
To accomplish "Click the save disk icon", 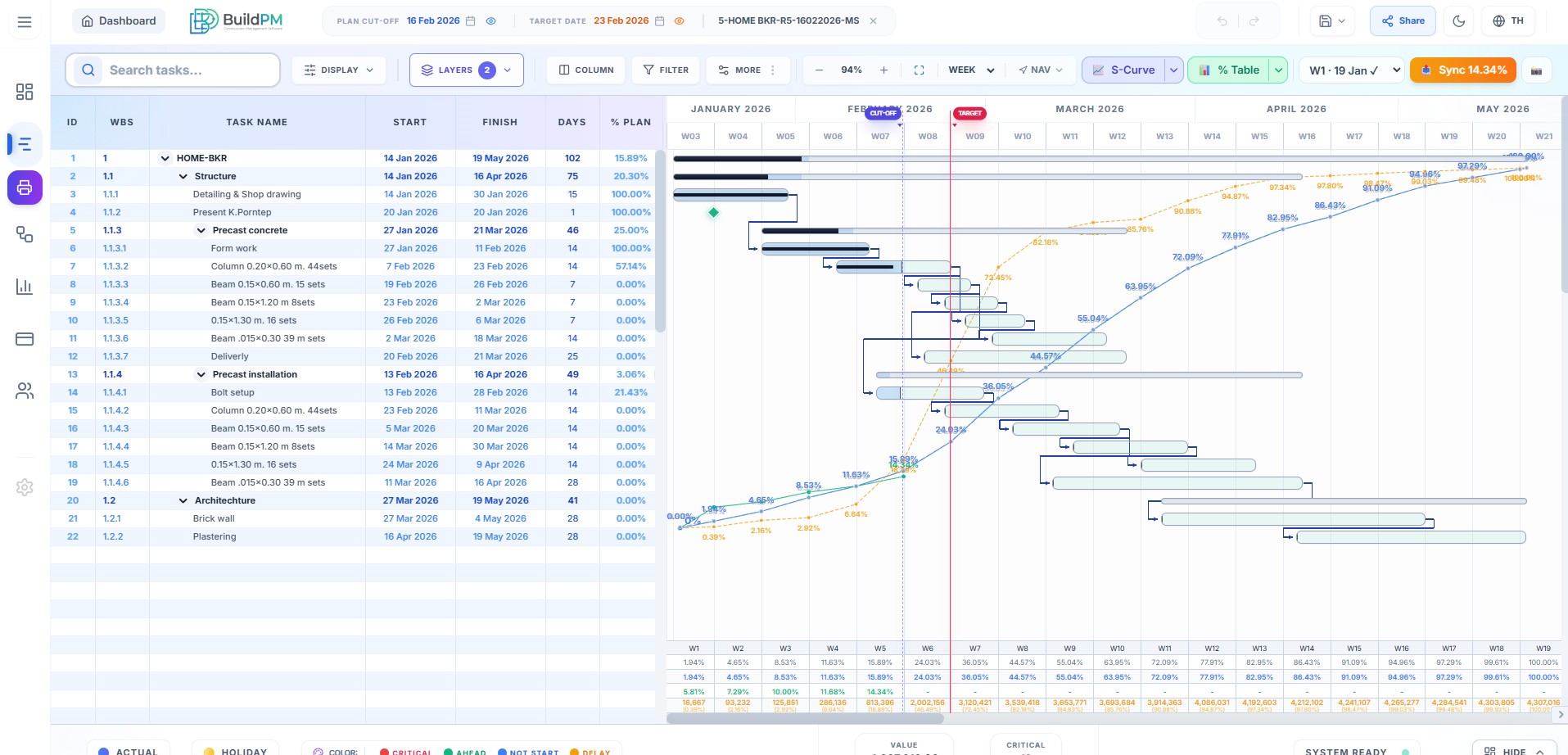I will click(x=1326, y=21).
